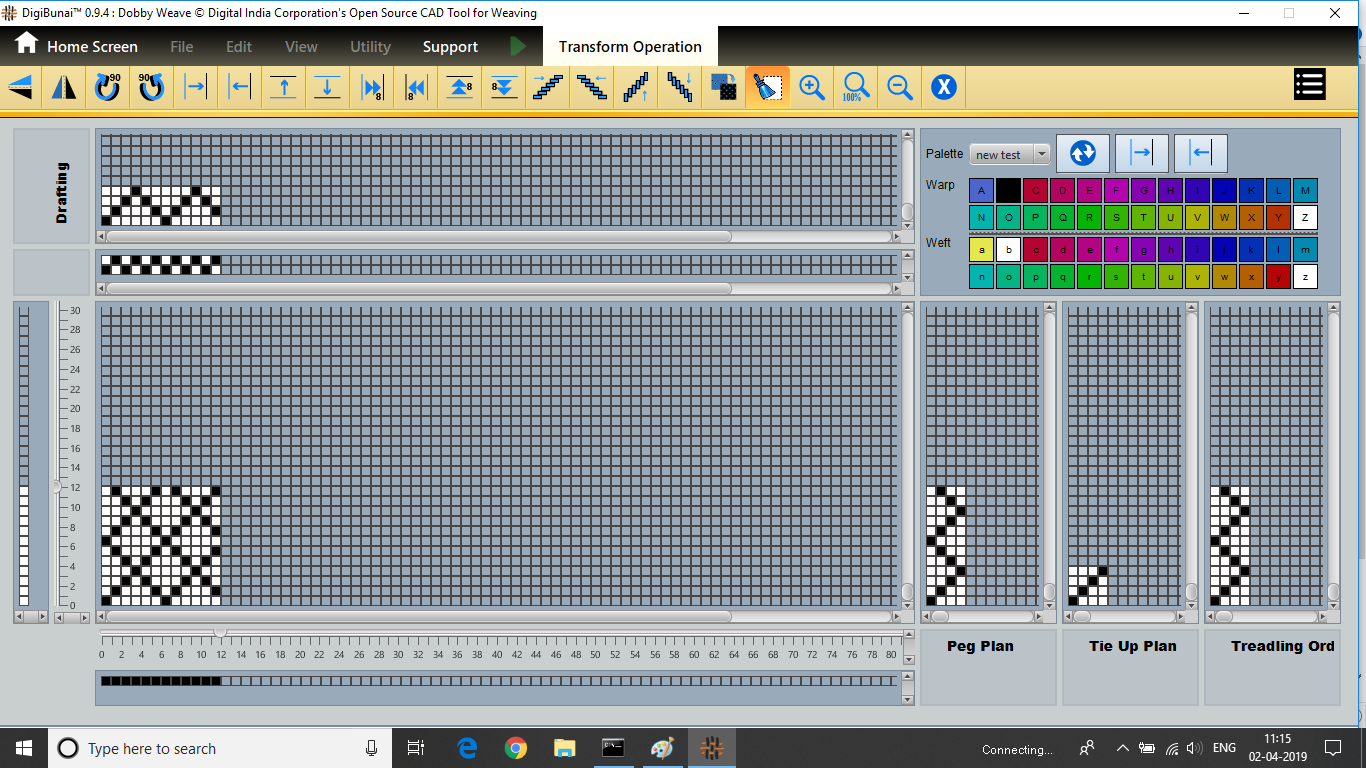Pick weft color swatch a
Viewport: 1366px width, 768px height.
click(982, 250)
